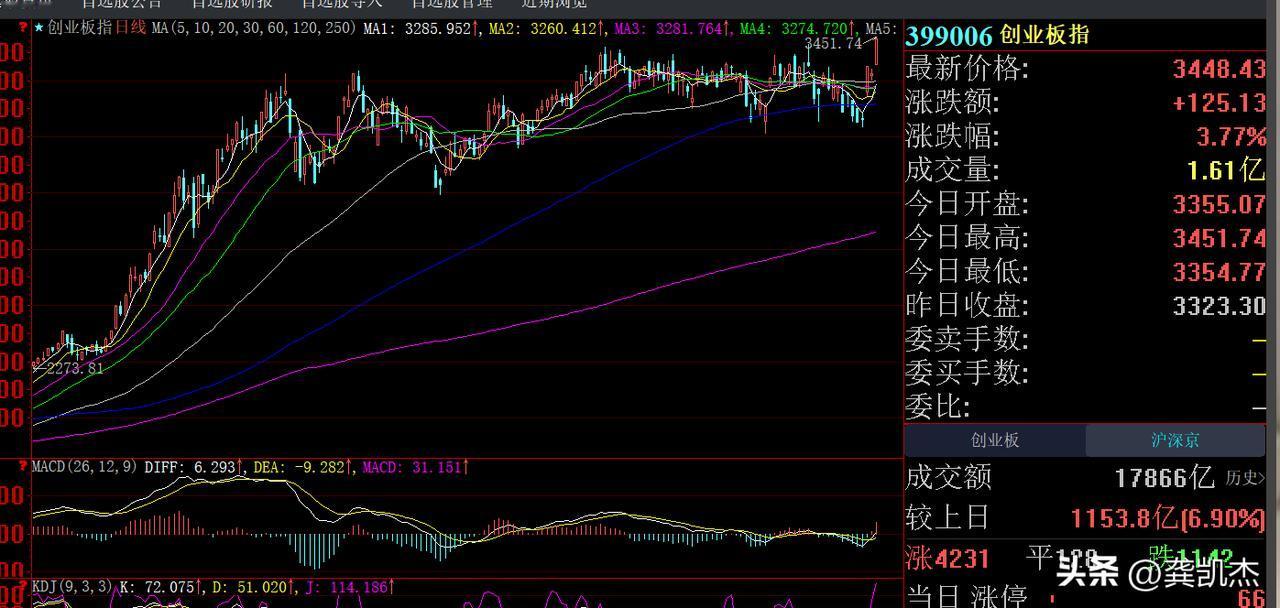Click the 当日涨停 value 66
This screenshot has height=608, width=1280.
[x=1252, y=598]
